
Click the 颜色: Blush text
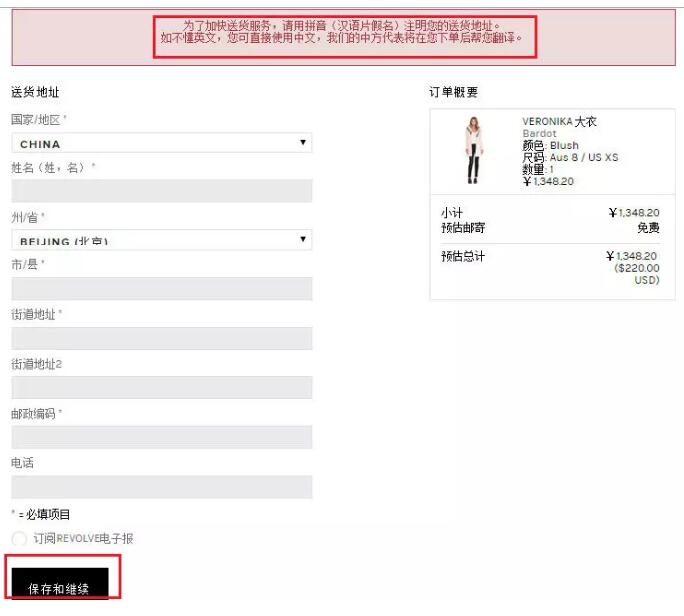[550, 145]
